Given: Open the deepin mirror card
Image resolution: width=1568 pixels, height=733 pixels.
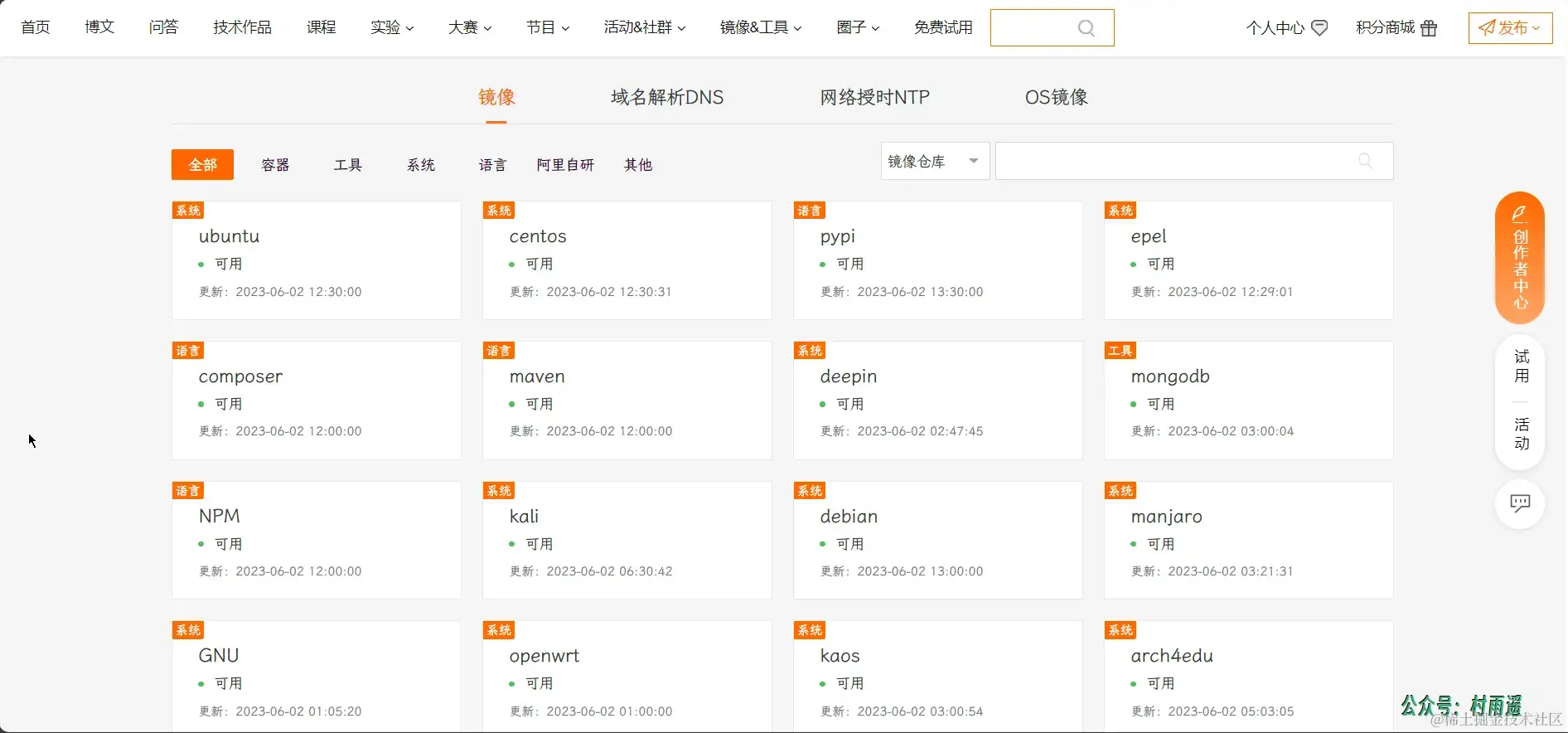Looking at the screenshot, I should [x=937, y=400].
